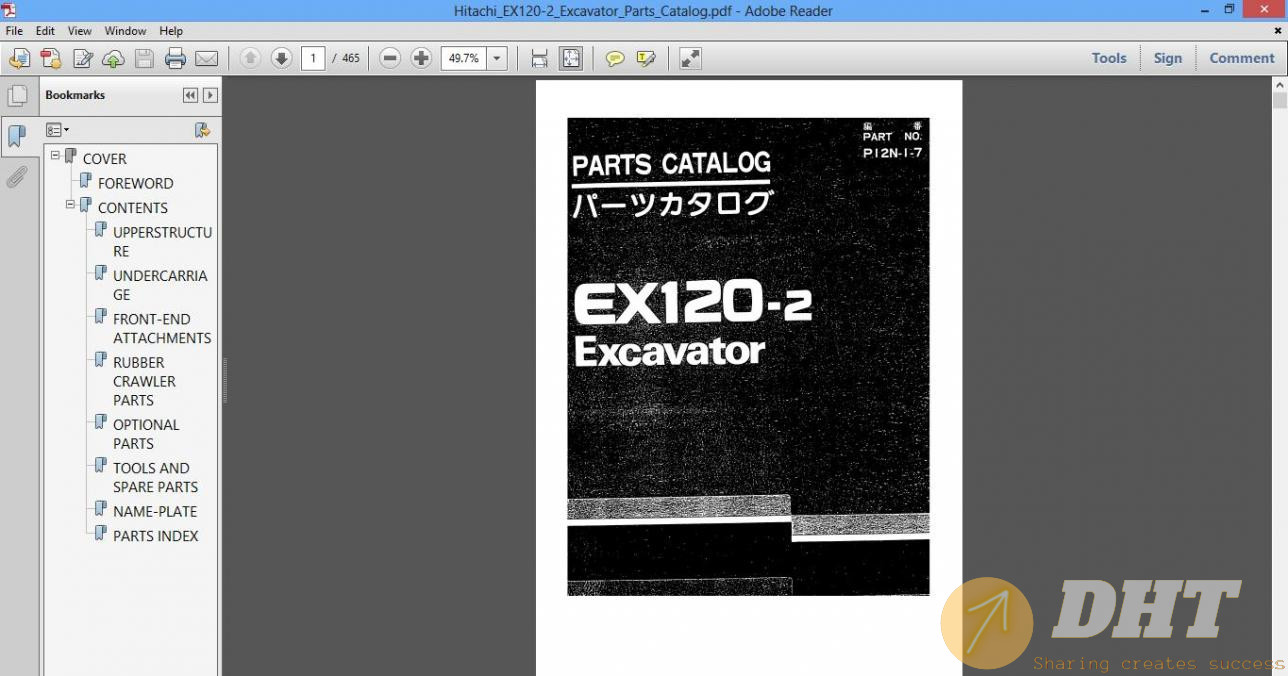This screenshot has height=676, width=1288.
Task: Open the Edit menu
Action: click(45, 31)
